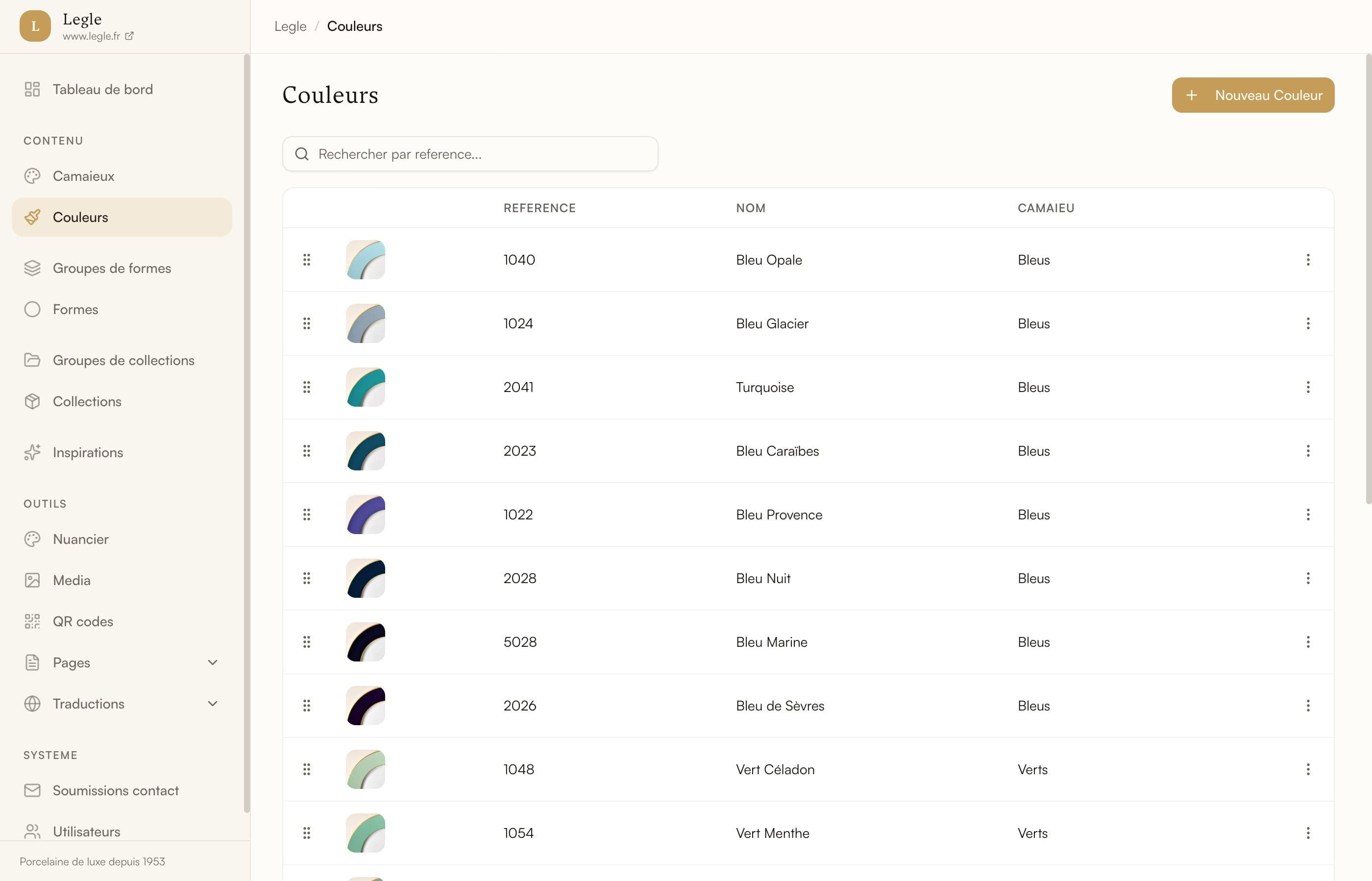Expand the Pages submenu chevron

coord(212,662)
